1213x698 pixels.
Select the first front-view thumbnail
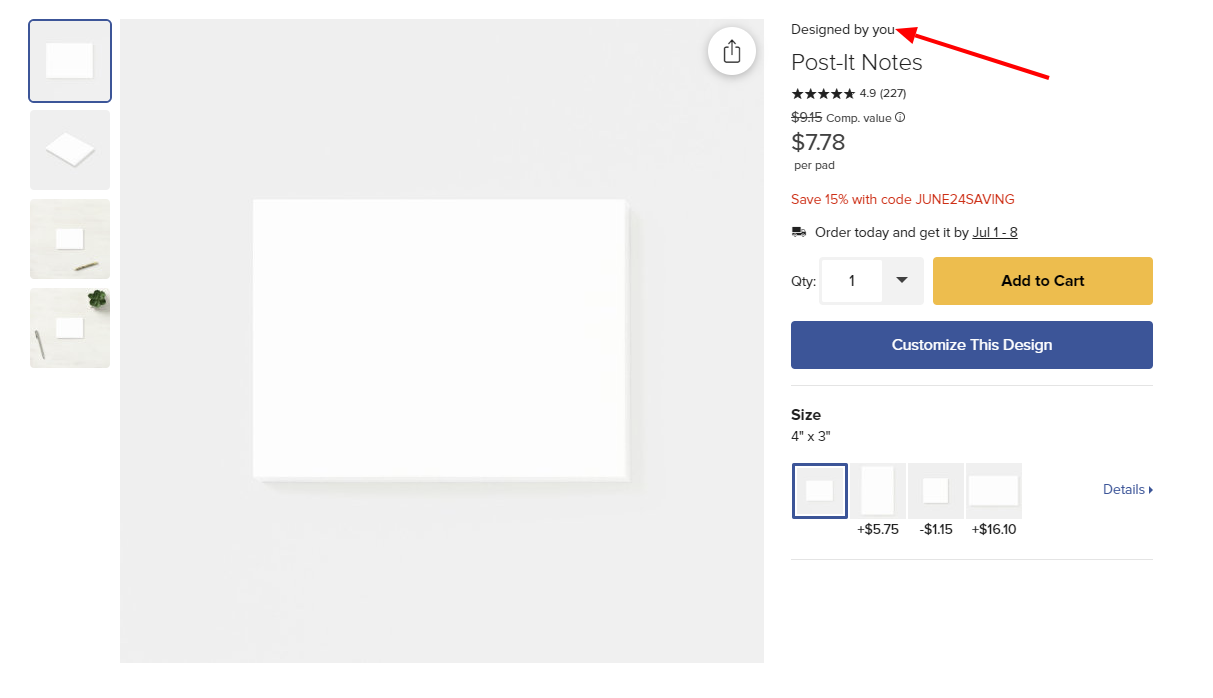coord(70,61)
